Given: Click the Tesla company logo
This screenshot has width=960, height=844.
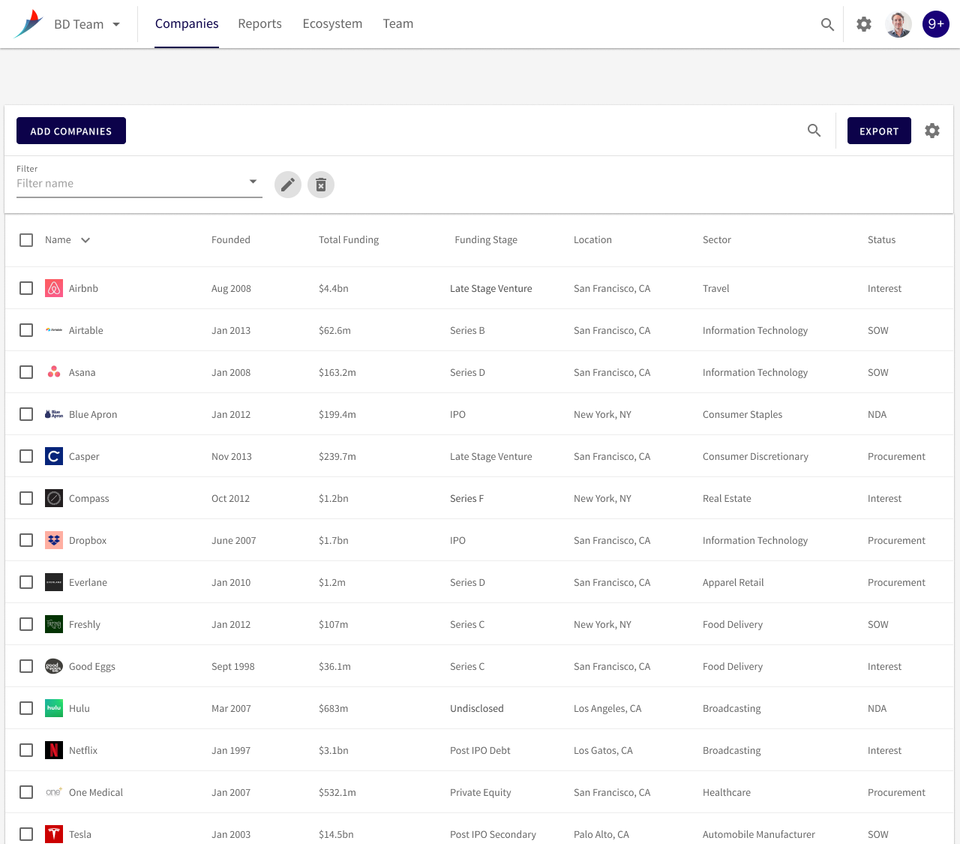Looking at the screenshot, I should (x=54, y=834).
